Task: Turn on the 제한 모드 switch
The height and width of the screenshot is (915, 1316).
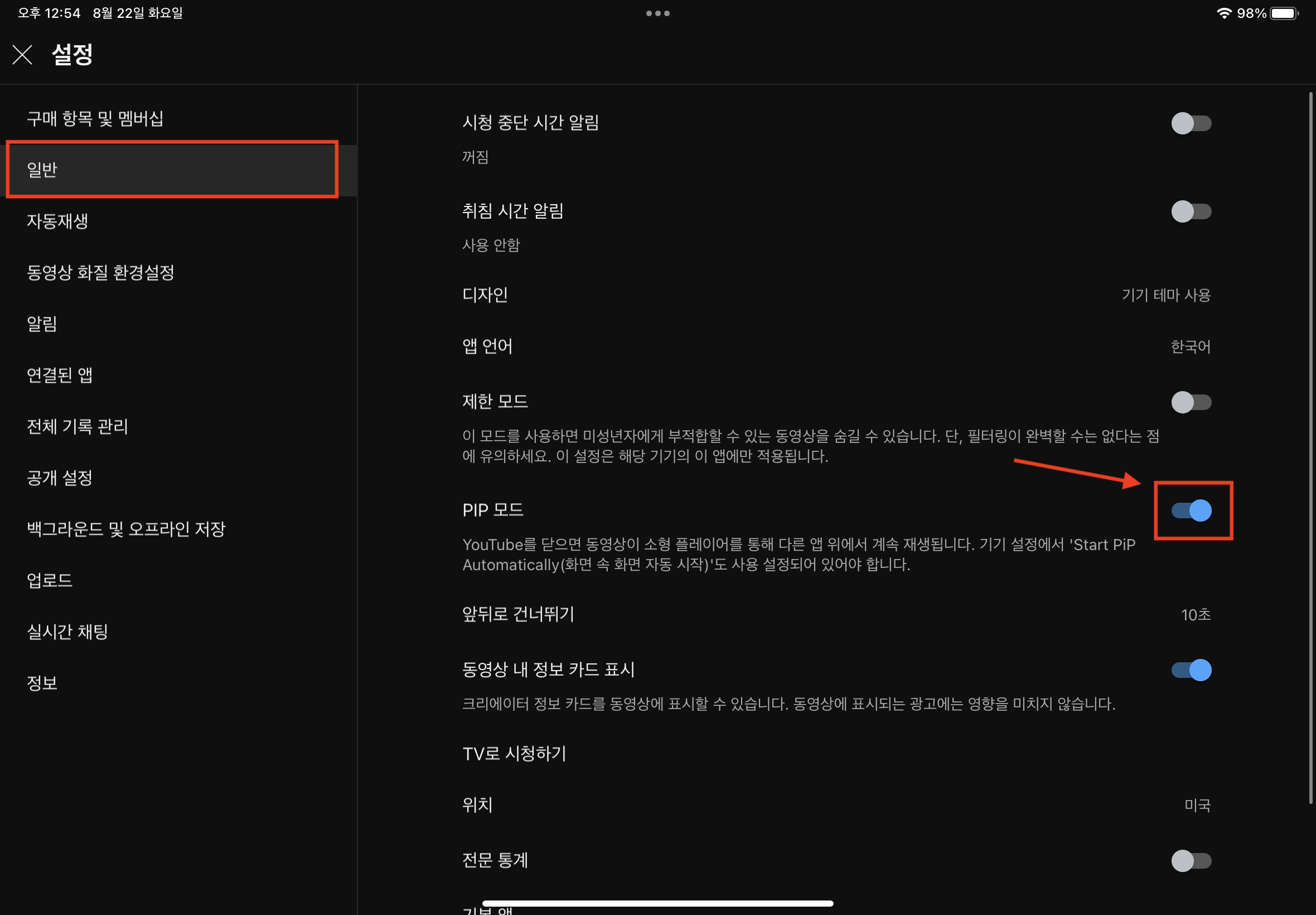Action: tap(1191, 402)
